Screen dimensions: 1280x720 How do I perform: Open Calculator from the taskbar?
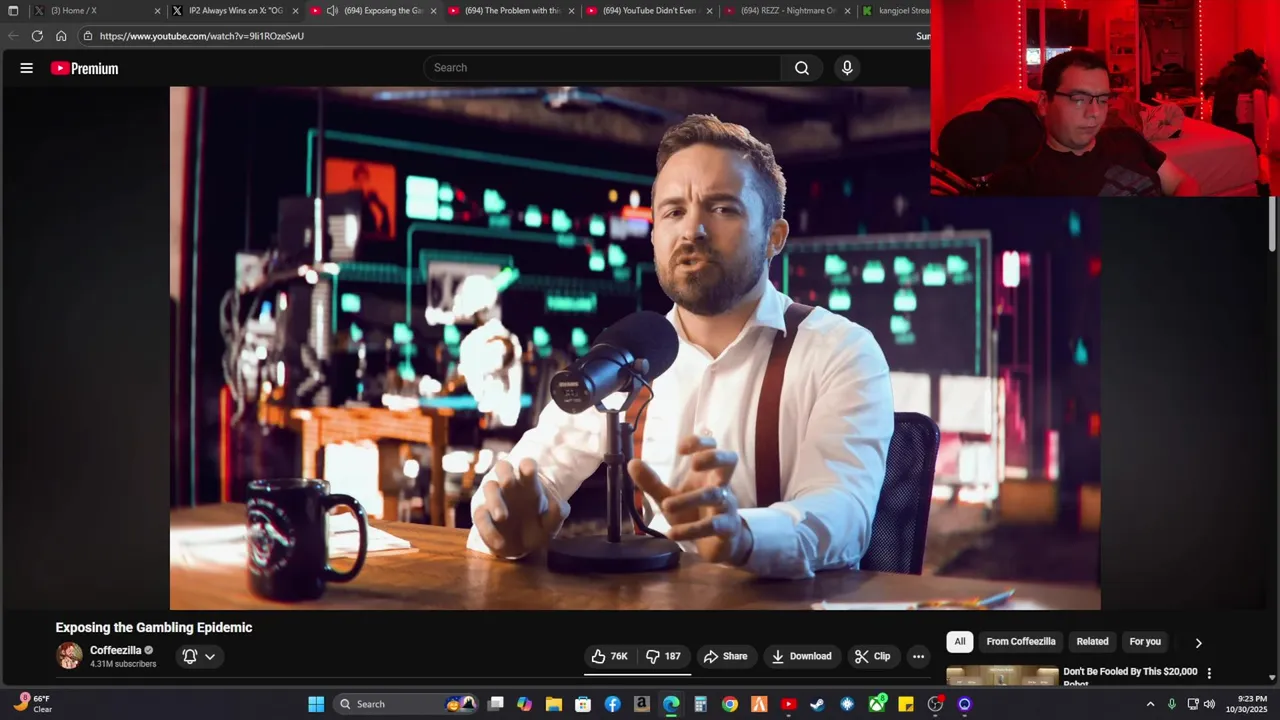click(700, 704)
